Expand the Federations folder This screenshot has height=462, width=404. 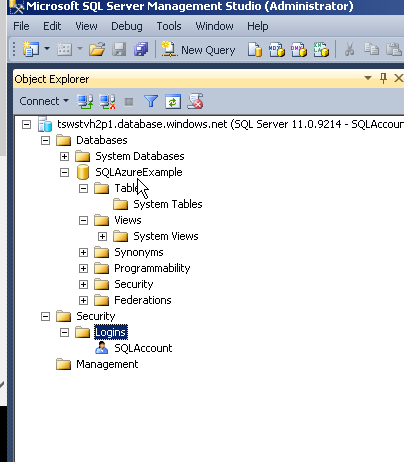click(83, 300)
